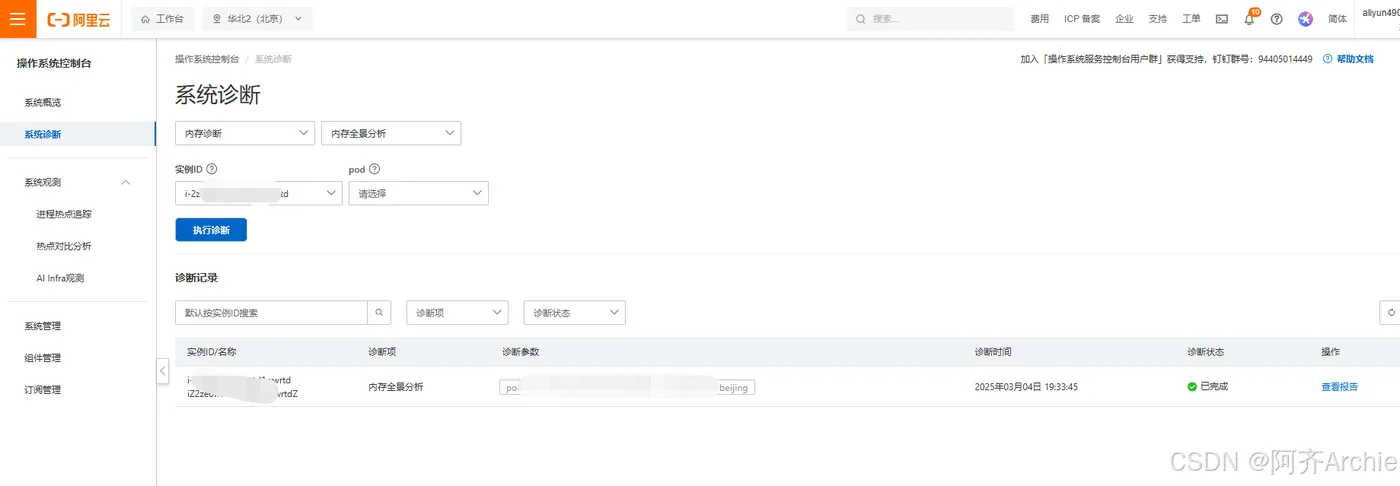Screen dimensions: 1400x486
Task: Click the 诊断时间 column header
Action: click(993, 352)
